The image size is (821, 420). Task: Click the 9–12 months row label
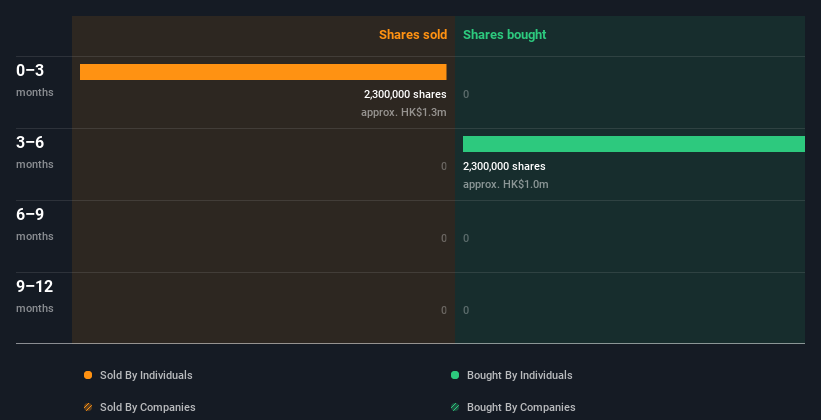(x=35, y=296)
